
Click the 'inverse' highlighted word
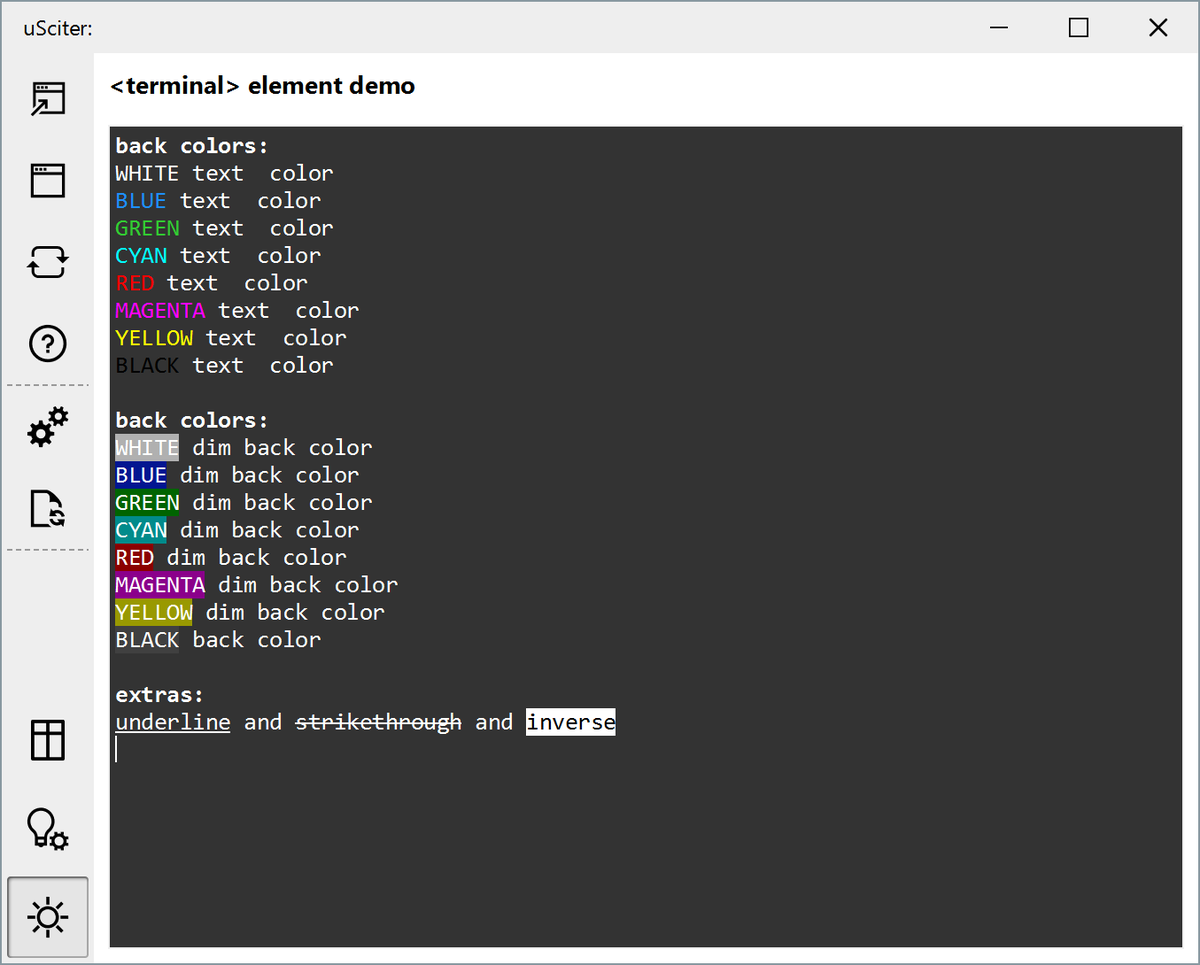571,722
